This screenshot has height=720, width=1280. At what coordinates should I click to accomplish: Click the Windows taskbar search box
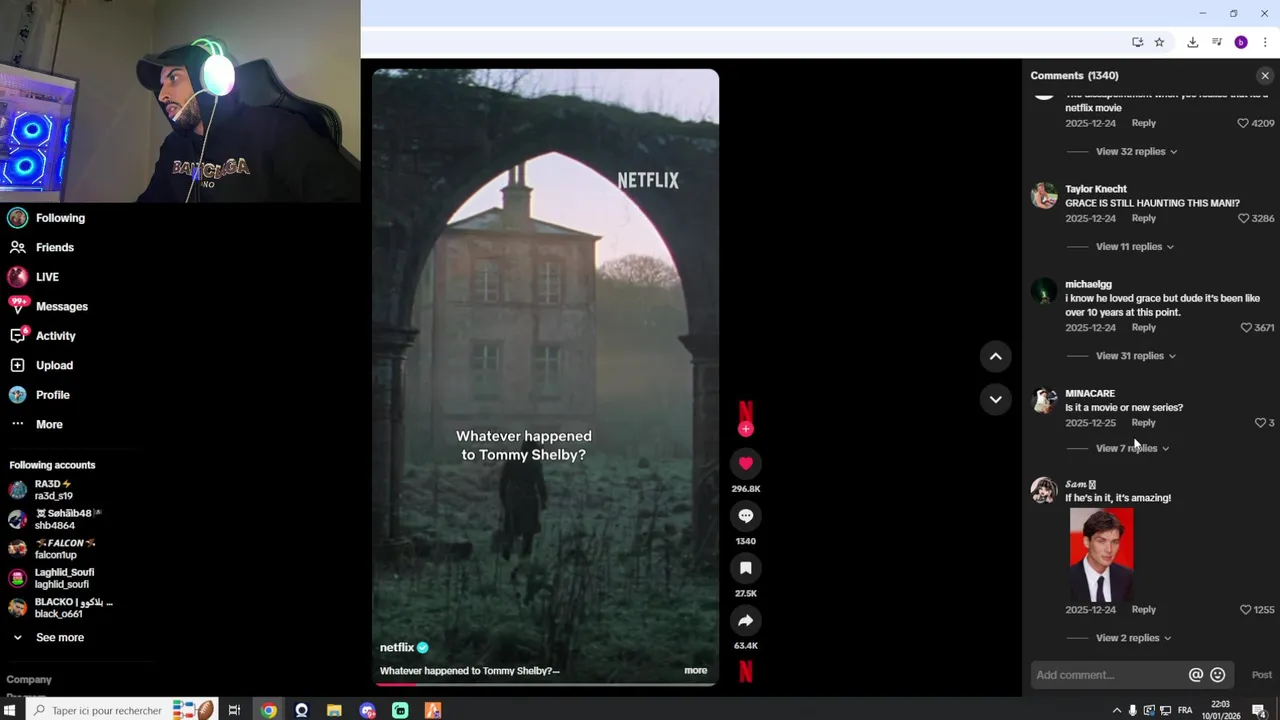(x=120, y=711)
